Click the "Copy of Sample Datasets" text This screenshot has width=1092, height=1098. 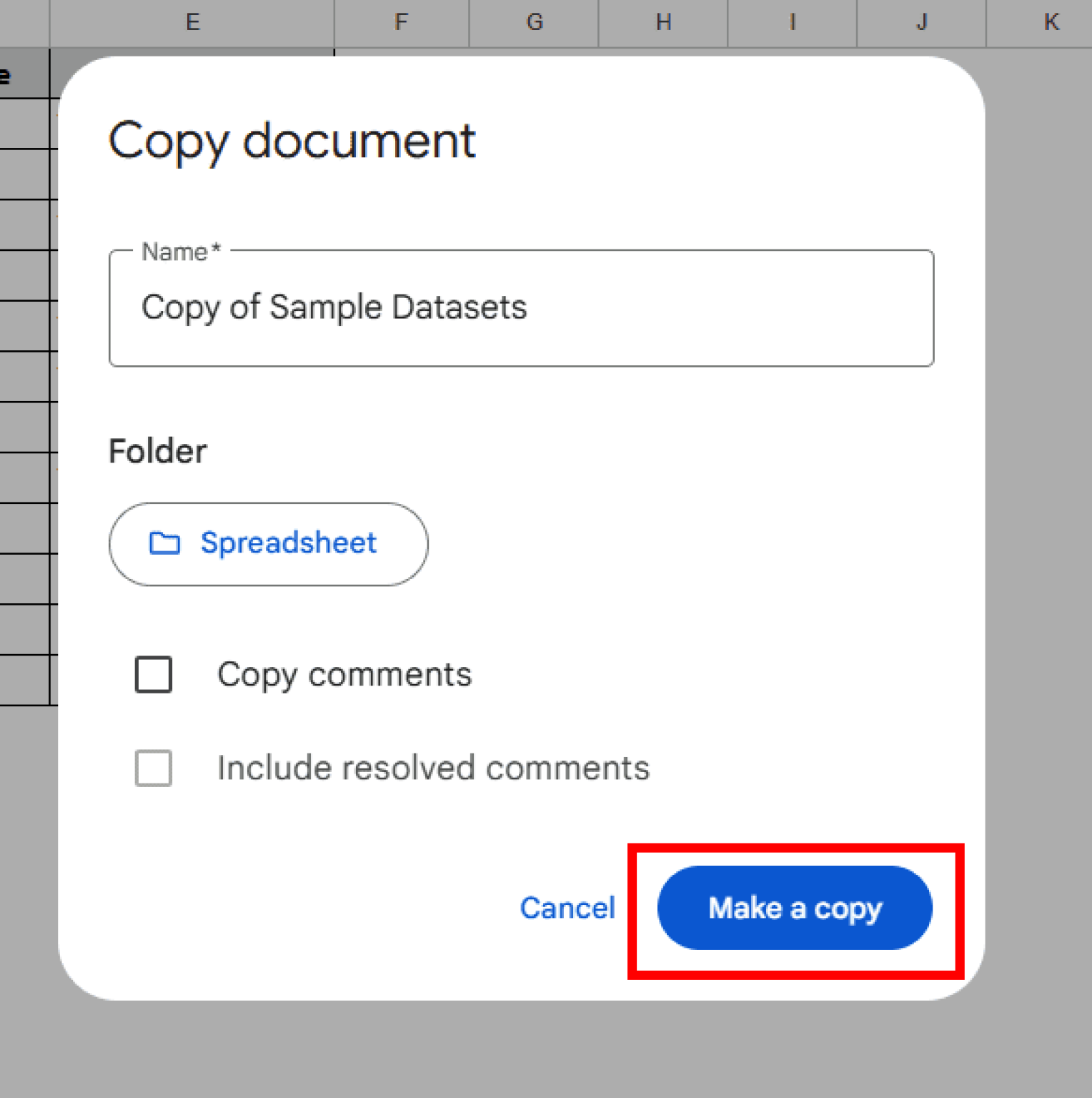(334, 307)
